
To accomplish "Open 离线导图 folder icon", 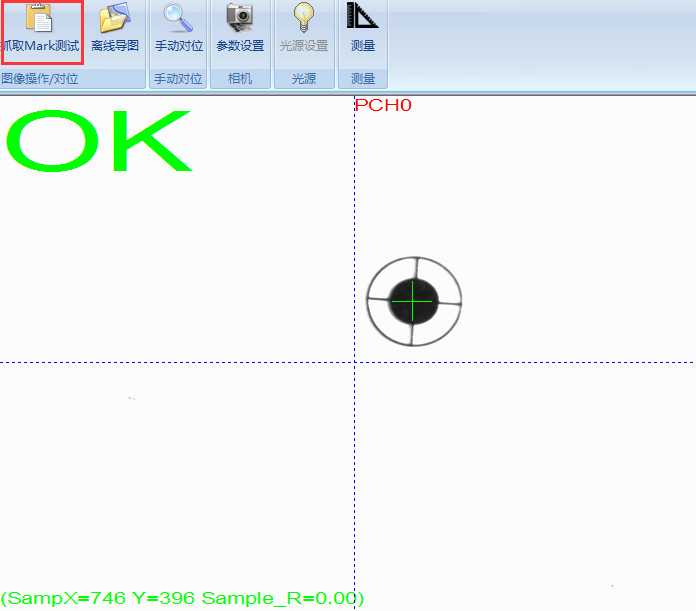I will [114, 19].
